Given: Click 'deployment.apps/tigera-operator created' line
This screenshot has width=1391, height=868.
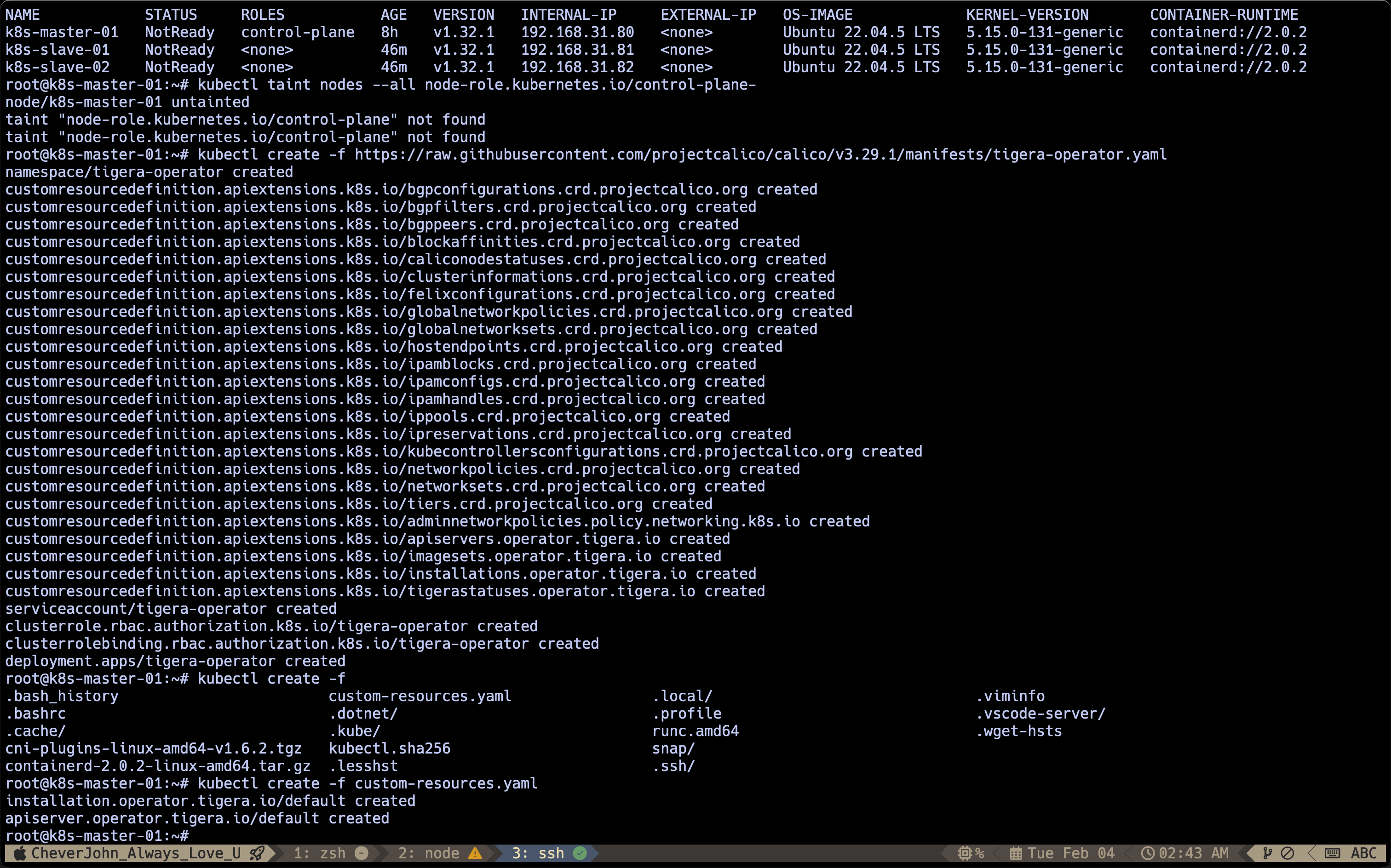Looking at the screenshot, I should 175,661.
